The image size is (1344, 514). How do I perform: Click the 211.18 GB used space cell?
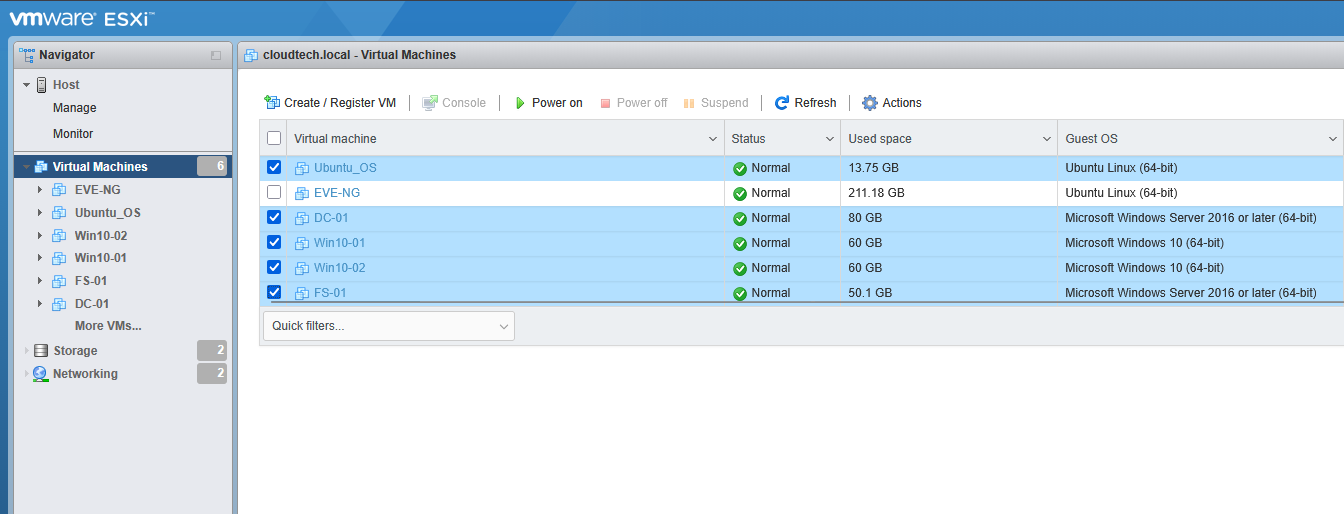coord(948,193)
